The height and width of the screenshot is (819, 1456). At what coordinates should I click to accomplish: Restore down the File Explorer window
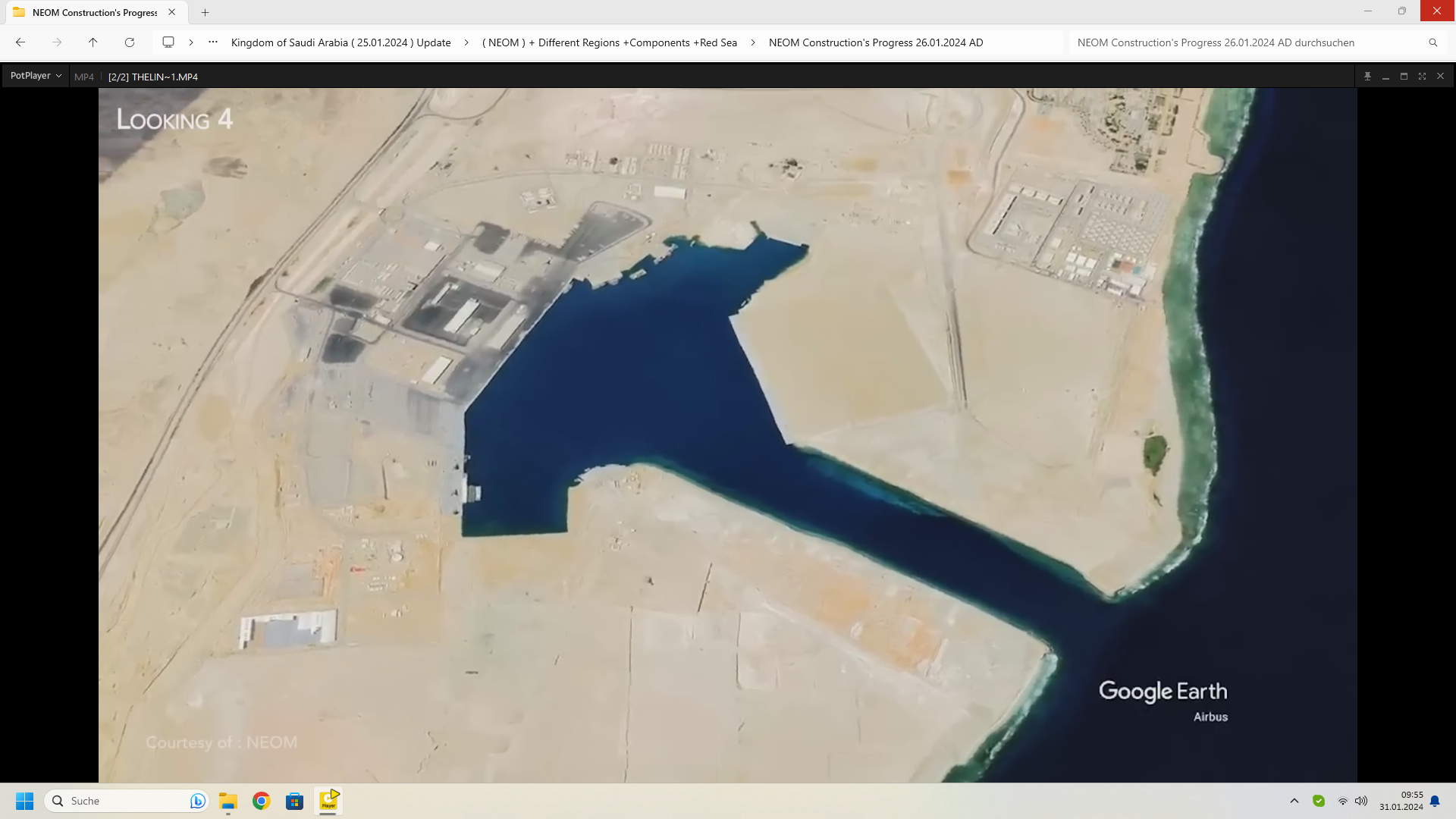point(1402,11)
